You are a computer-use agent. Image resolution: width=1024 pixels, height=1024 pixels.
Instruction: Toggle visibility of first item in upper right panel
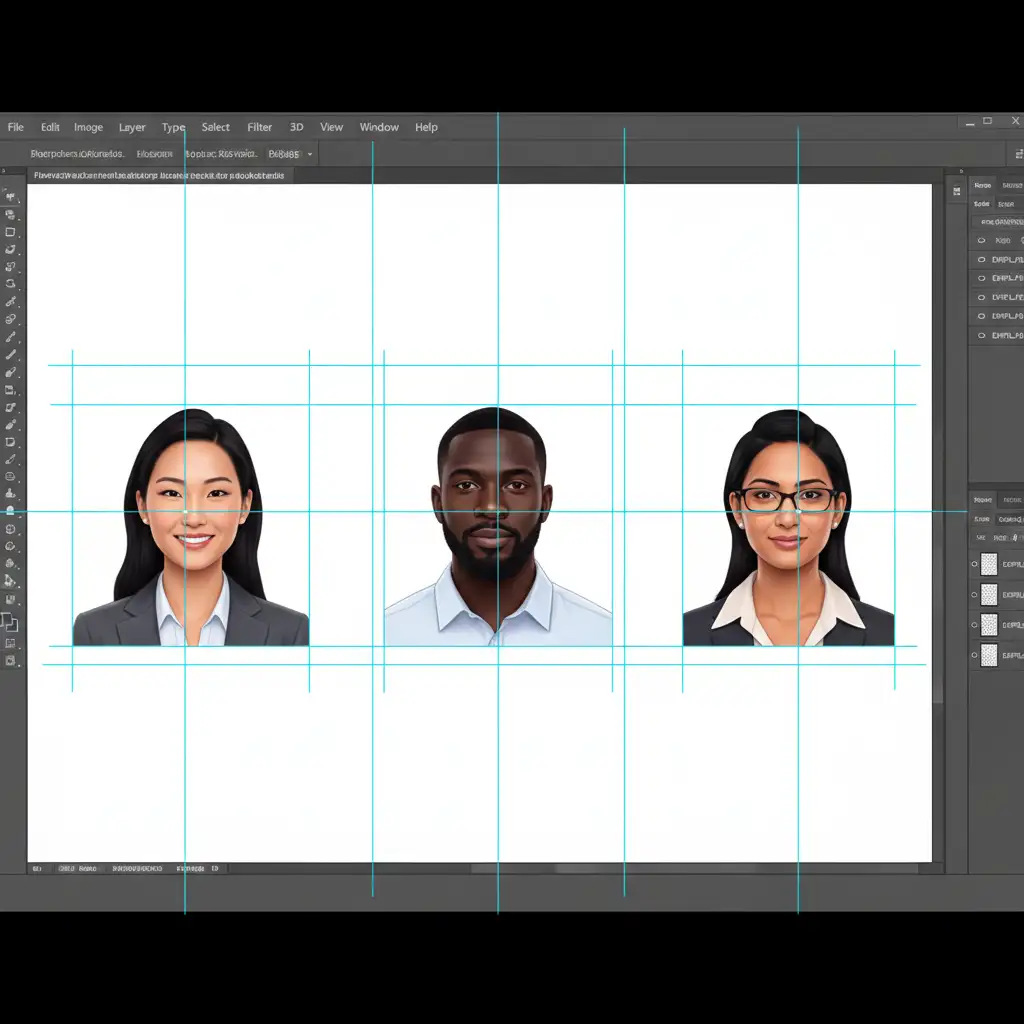(x=981, y=241)
